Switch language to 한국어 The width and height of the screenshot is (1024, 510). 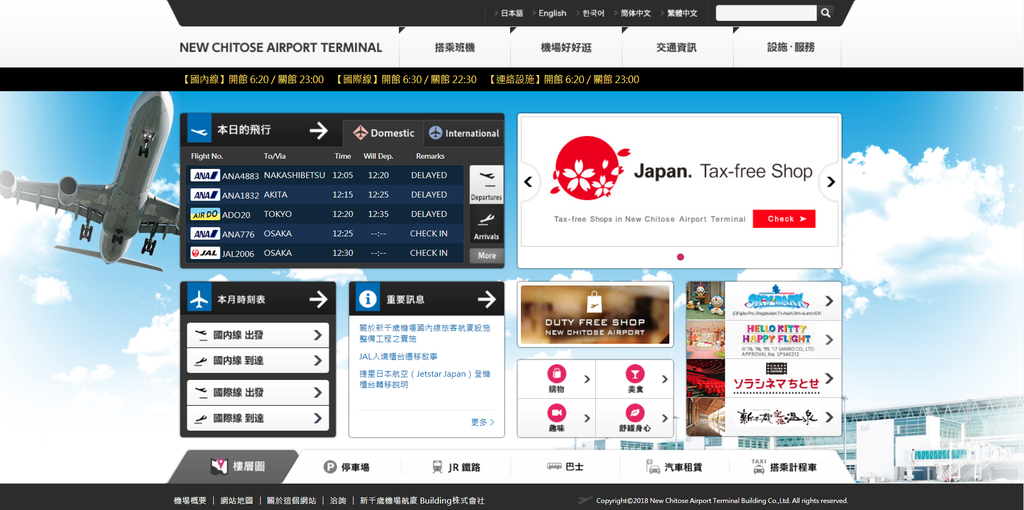pos(594,13)
